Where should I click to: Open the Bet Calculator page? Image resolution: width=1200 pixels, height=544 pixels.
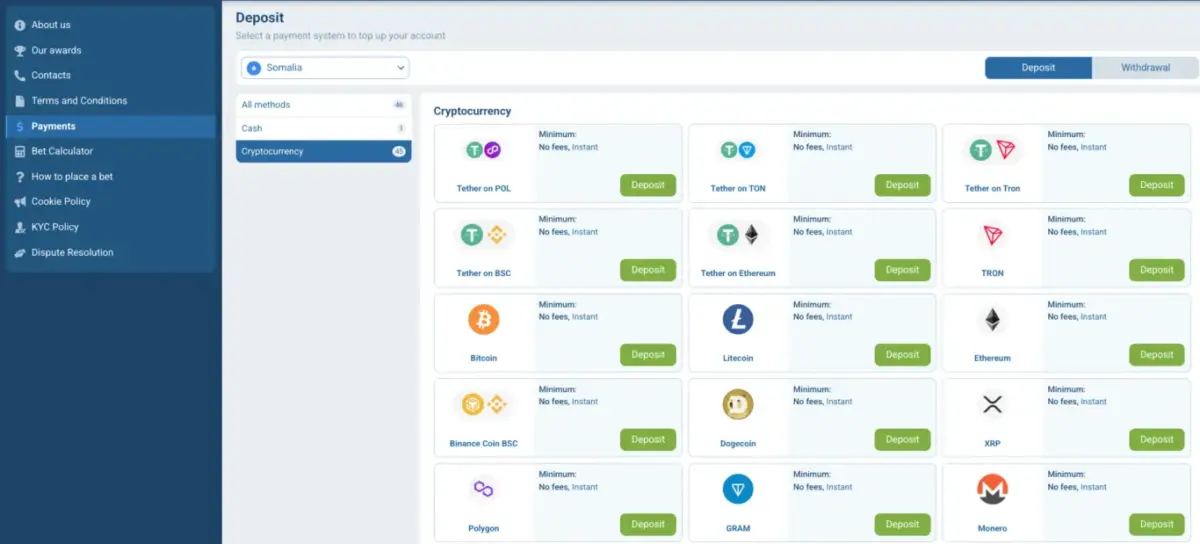[x=110, y=151]
